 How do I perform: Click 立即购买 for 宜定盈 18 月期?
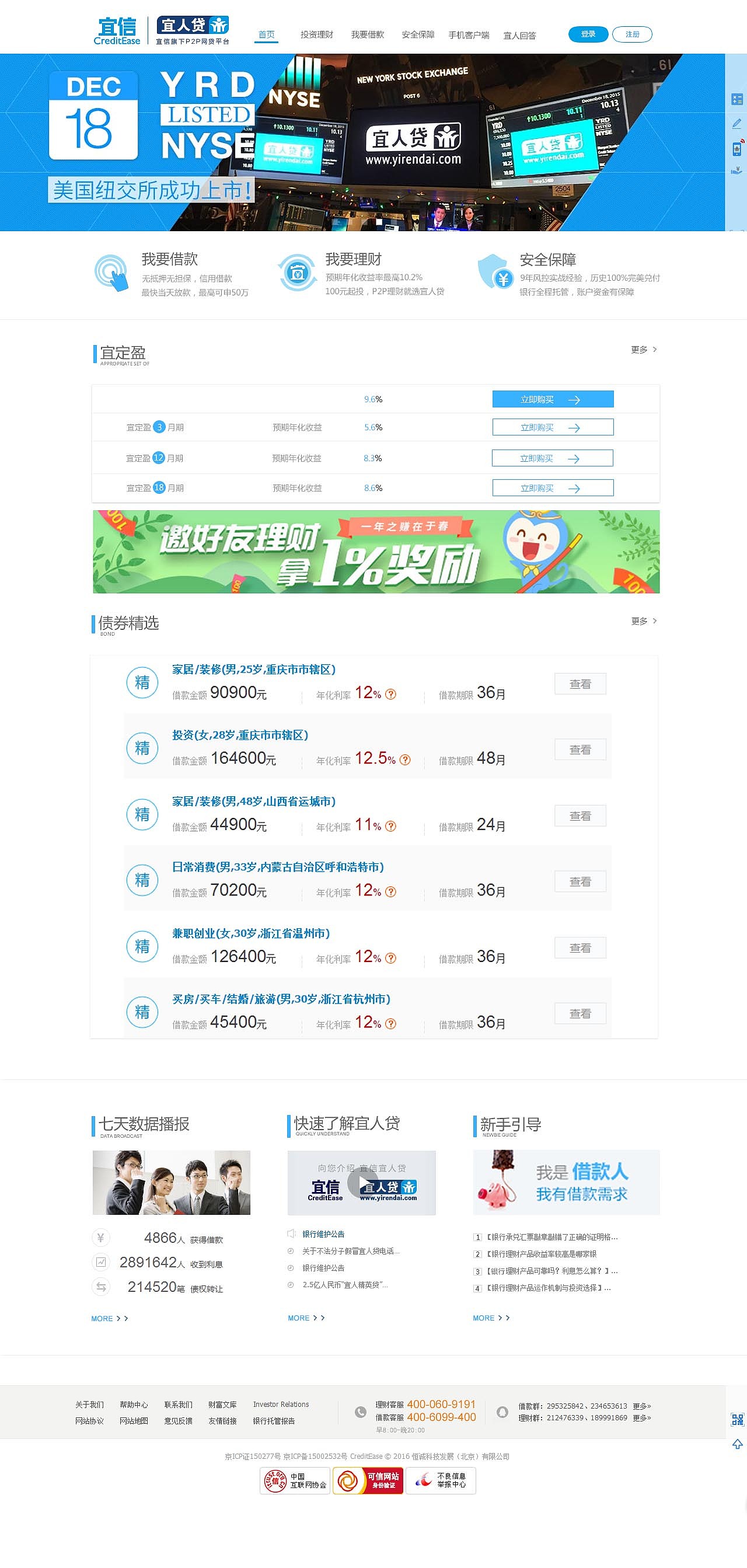point(552,488)
